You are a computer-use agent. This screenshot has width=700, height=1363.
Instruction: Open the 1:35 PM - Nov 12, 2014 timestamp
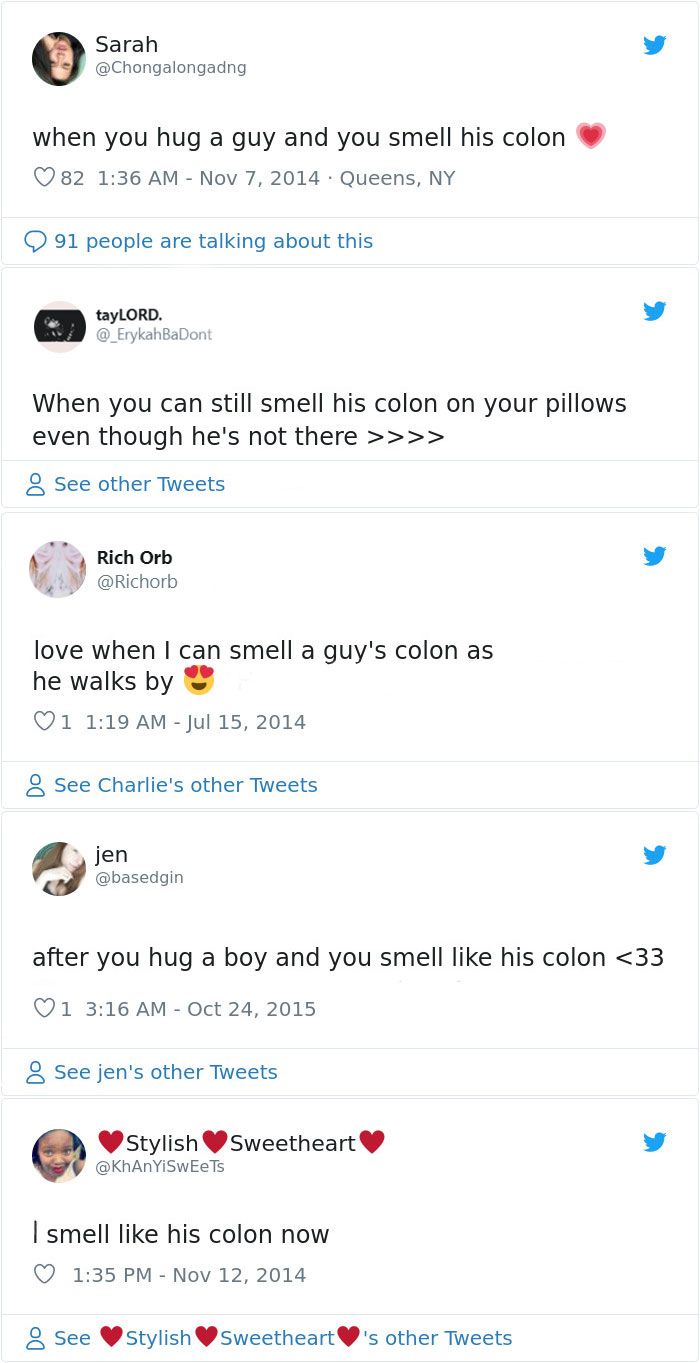pyautogui.click(x=189, y=1275)
